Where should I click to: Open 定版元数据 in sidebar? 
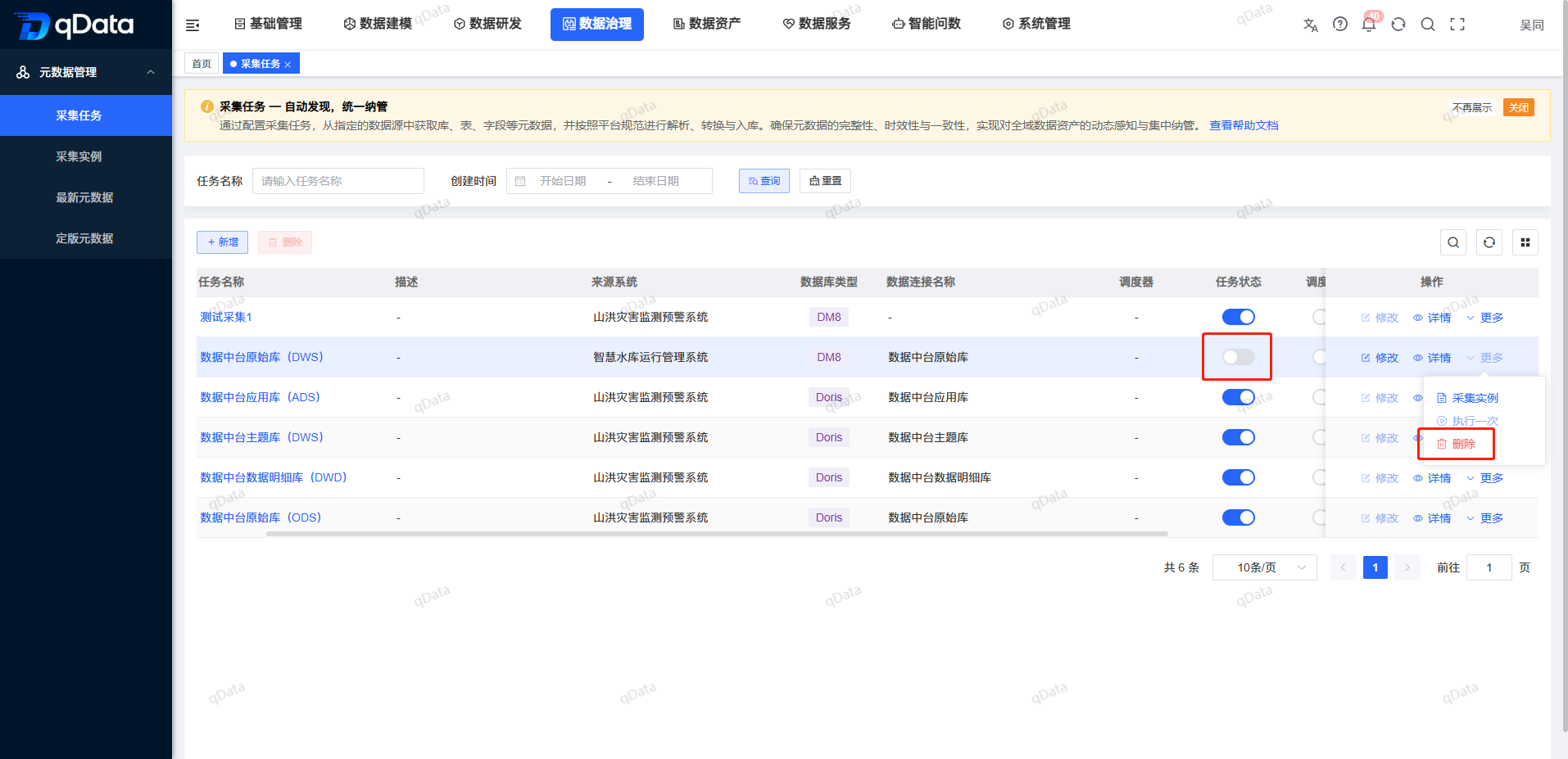point(86,238)
